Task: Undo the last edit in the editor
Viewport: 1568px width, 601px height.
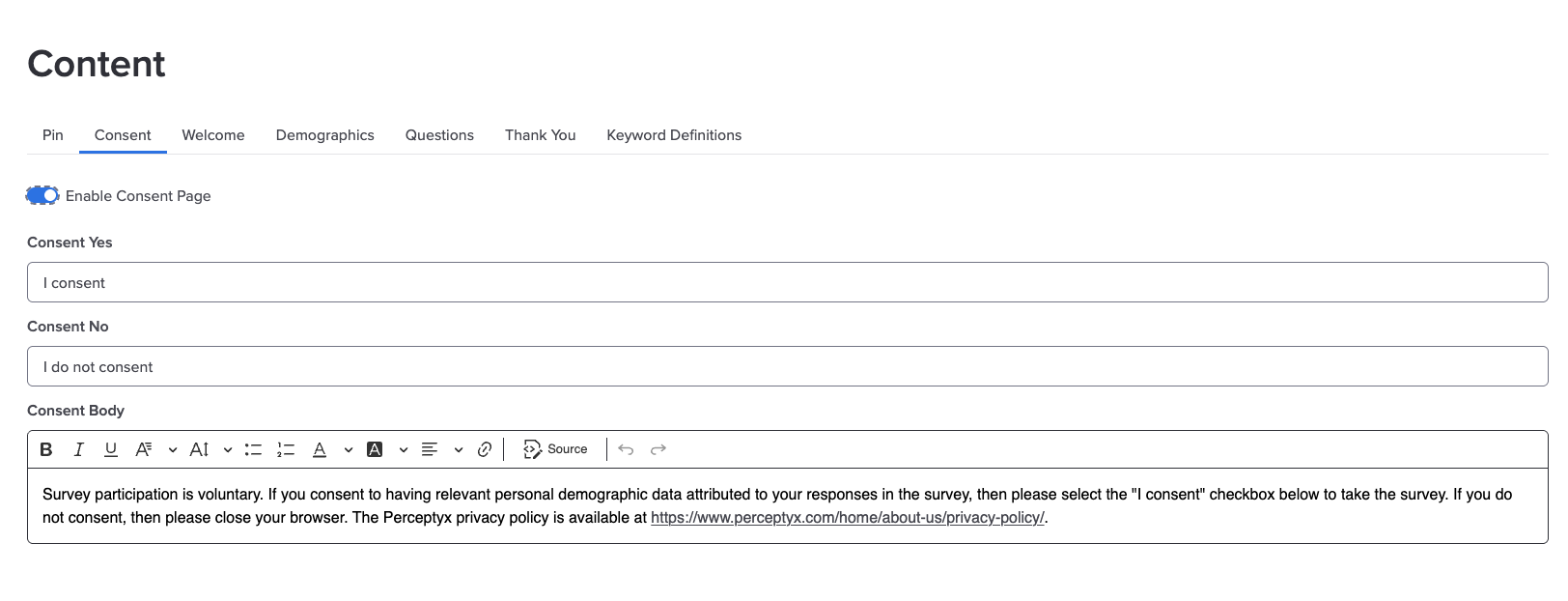Action: (626, 449)
